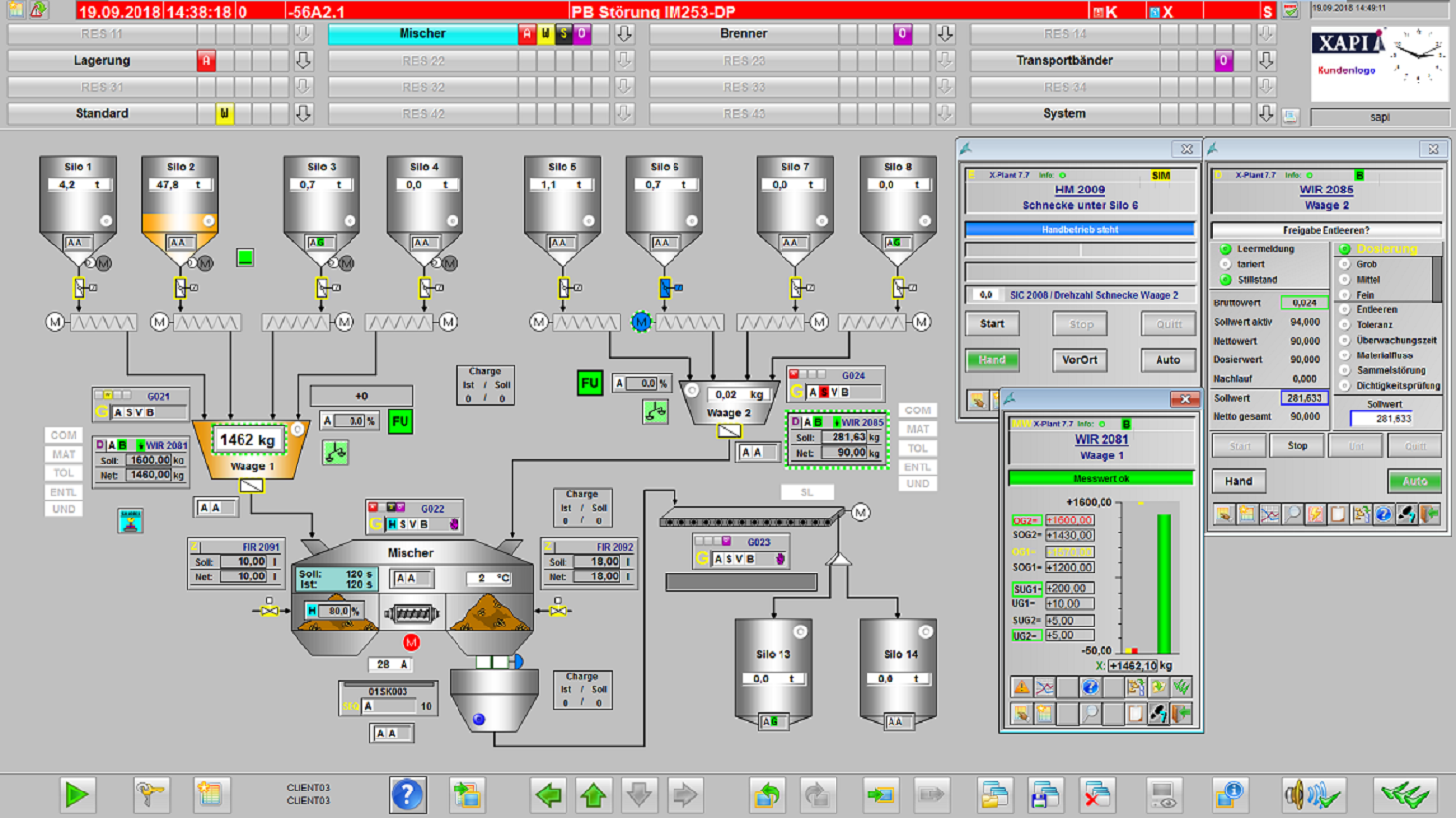
Task: Expand the Lagerung area dropdown arrow
Action: point(303,61)
